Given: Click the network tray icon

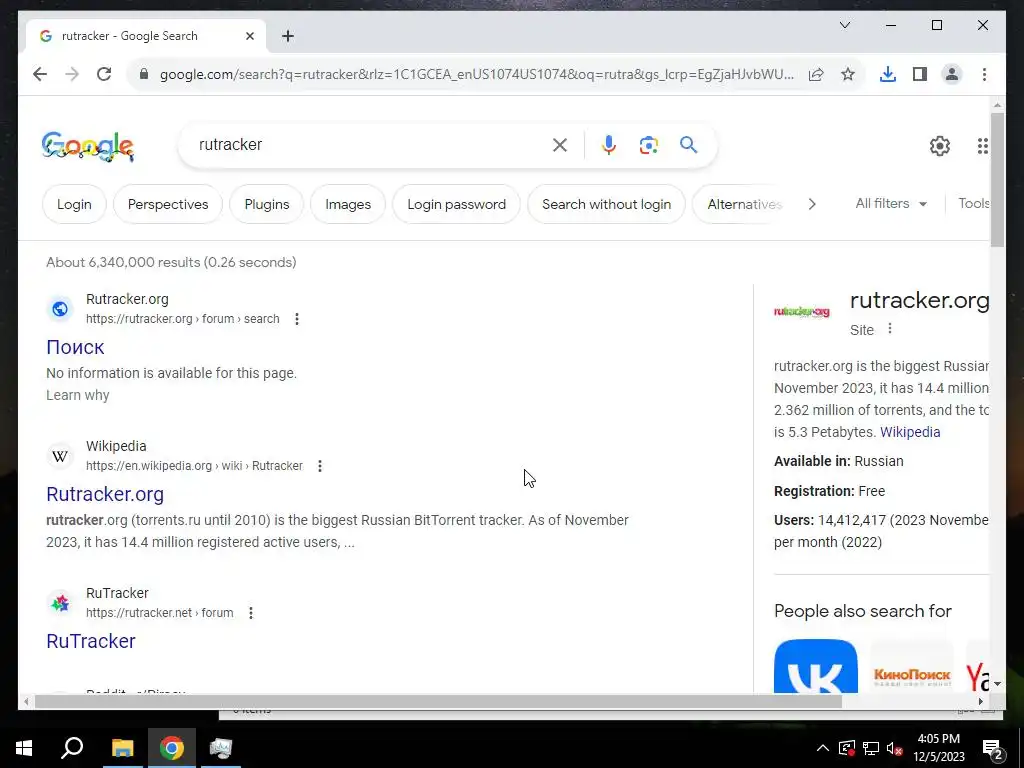Looking at the screenshot, I should [871, 748].
